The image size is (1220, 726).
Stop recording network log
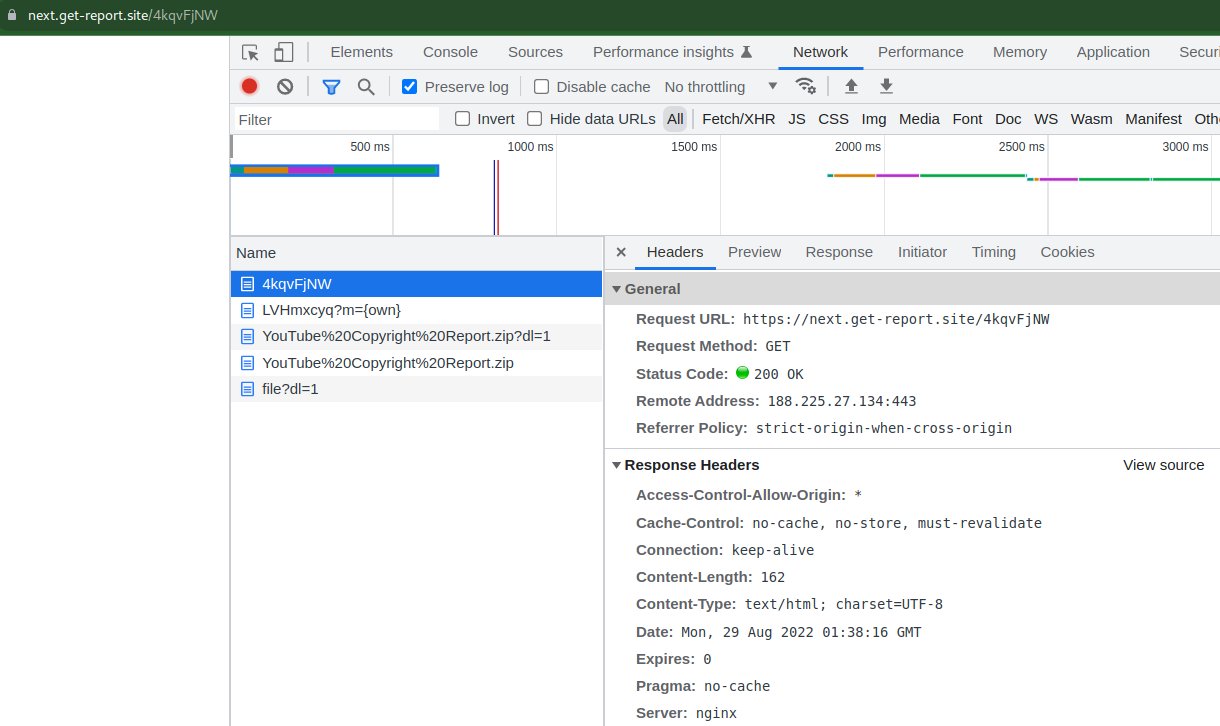click(x=250, y=87)
